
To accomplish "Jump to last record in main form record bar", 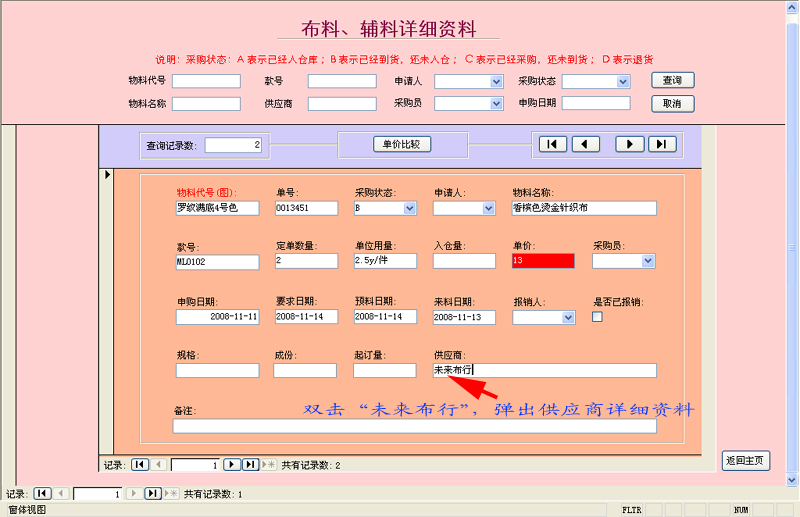I will (x=153, y=494).
